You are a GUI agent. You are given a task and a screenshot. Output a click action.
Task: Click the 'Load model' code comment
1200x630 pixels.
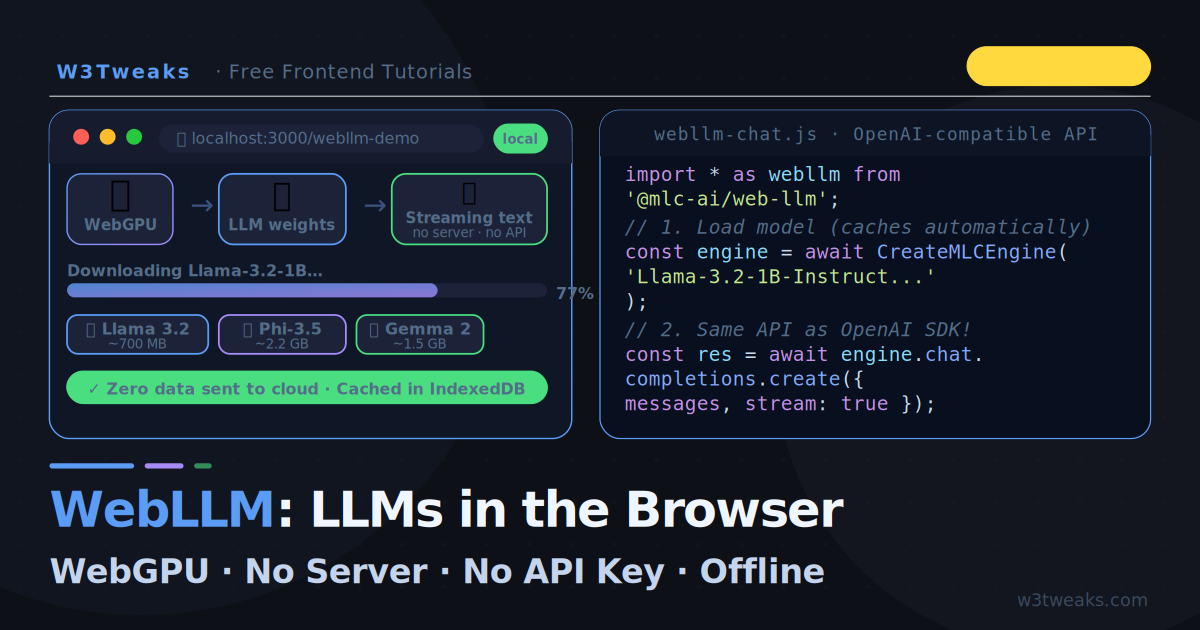point(858,227)
